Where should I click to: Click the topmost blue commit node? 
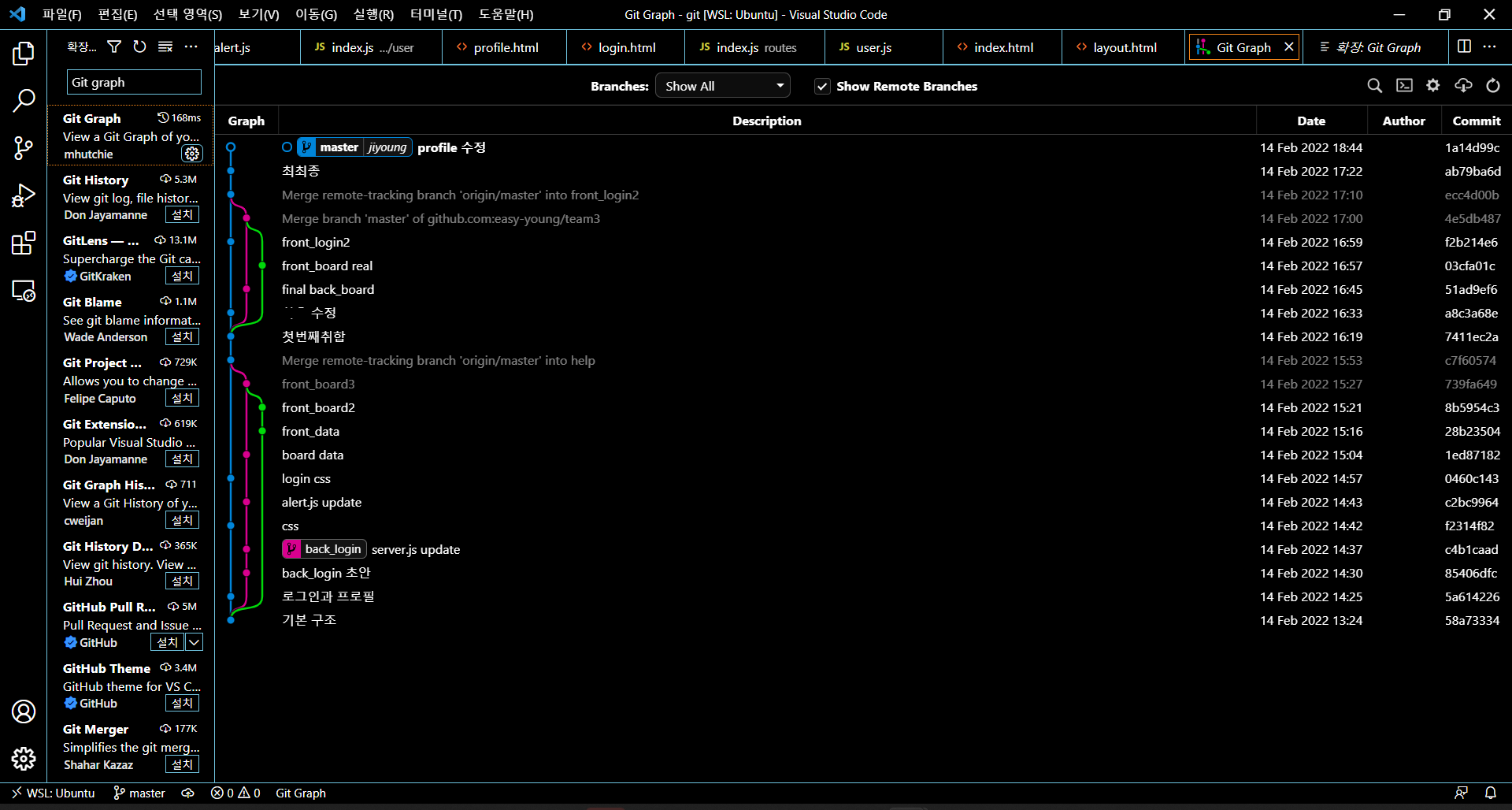(x=231, y=147)
